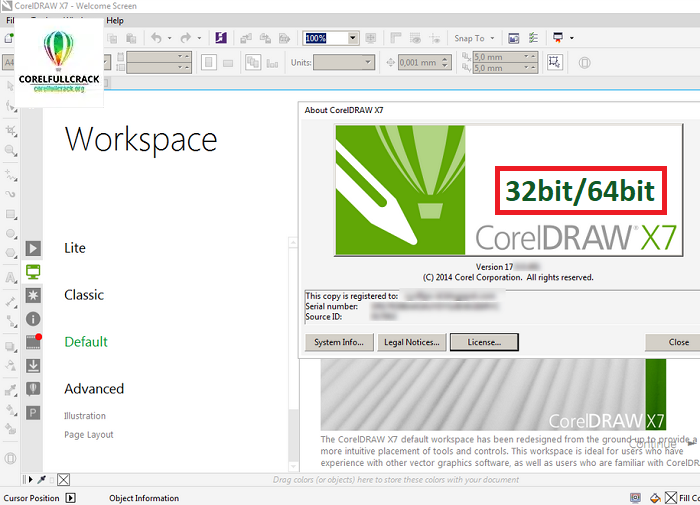Image resolution: width=700 pixels, height=505 pixels.
Task: Choose the Default workspace
Action: coord(86,342)
